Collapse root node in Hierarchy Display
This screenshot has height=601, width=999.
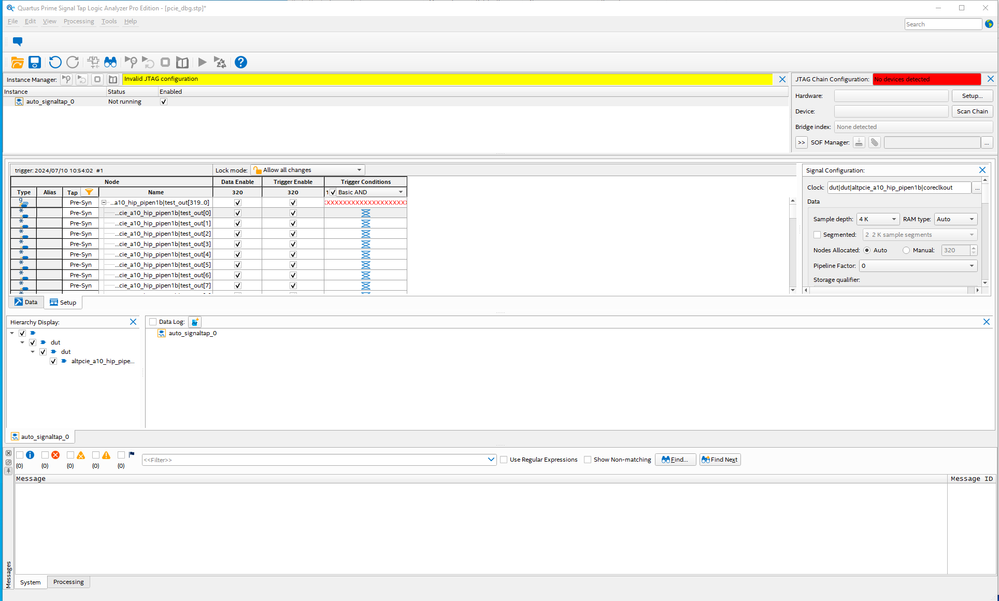coord(12,333)
